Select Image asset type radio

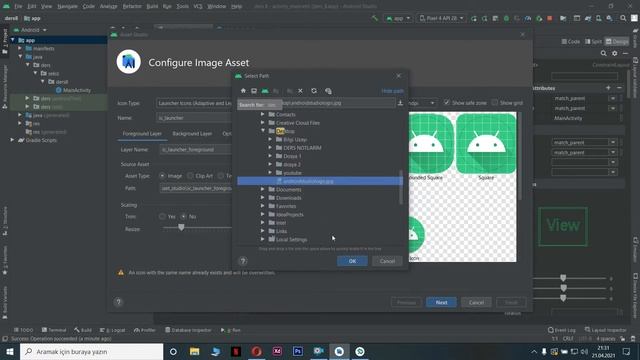[x=162, y=176]
